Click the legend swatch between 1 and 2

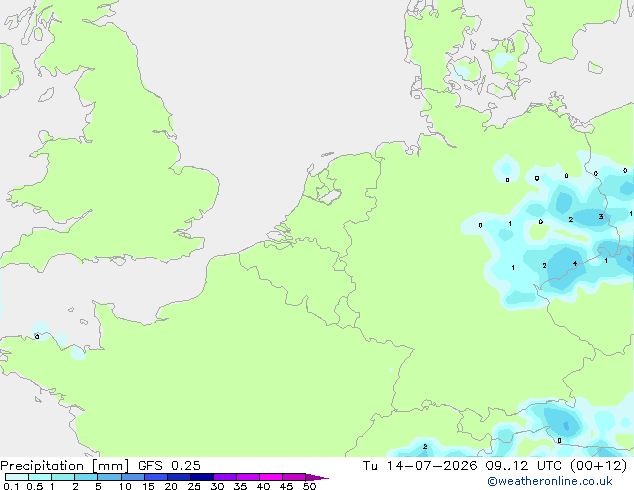coord(63,477)
